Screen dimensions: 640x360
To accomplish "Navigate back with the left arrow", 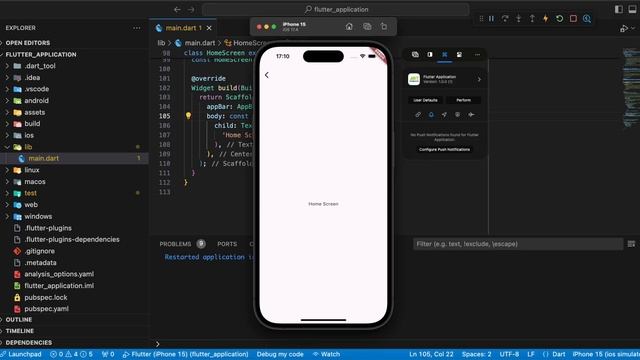I will point(177,9).
